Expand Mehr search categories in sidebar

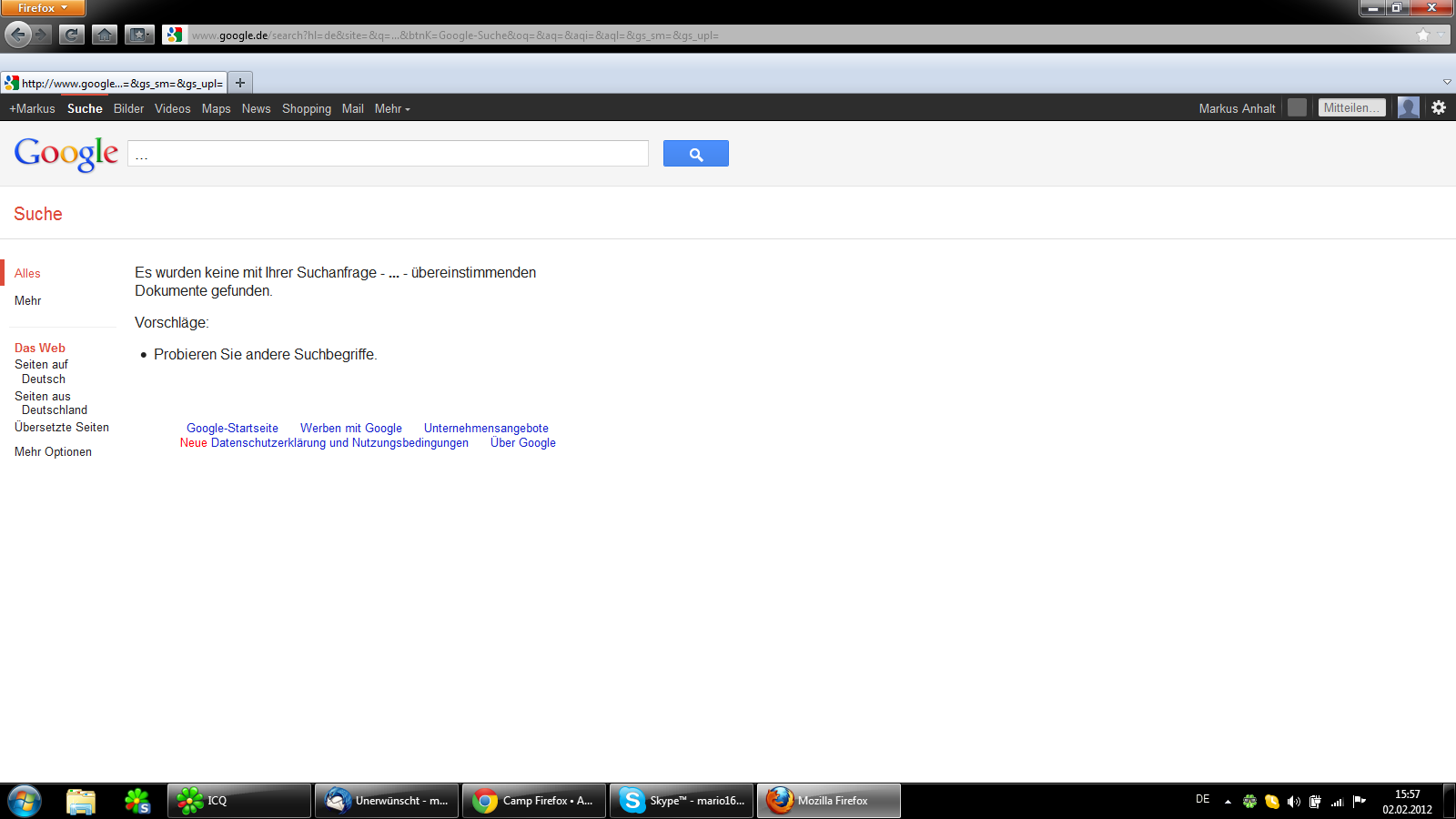28,300
